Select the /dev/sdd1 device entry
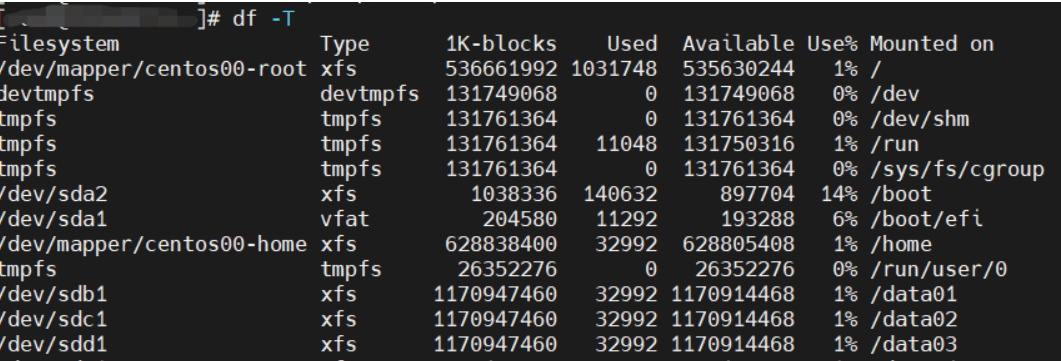 pyautogui.click(x=53, y=344)
